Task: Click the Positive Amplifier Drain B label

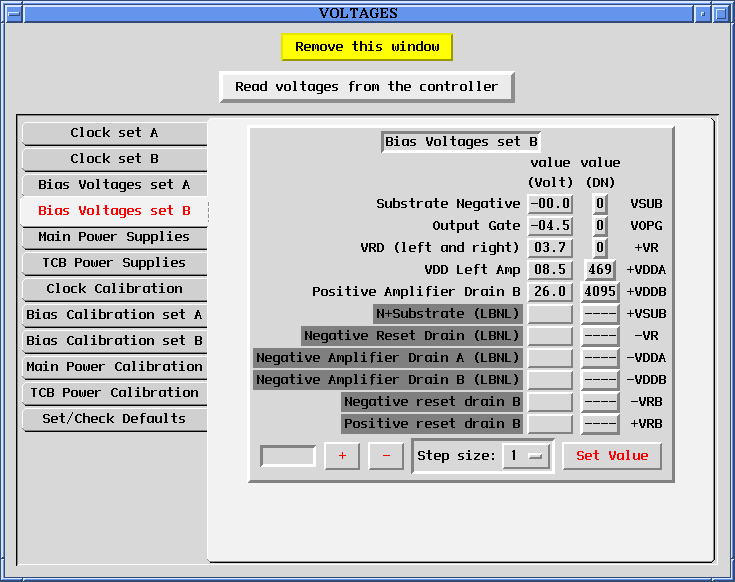Action: 416,292
